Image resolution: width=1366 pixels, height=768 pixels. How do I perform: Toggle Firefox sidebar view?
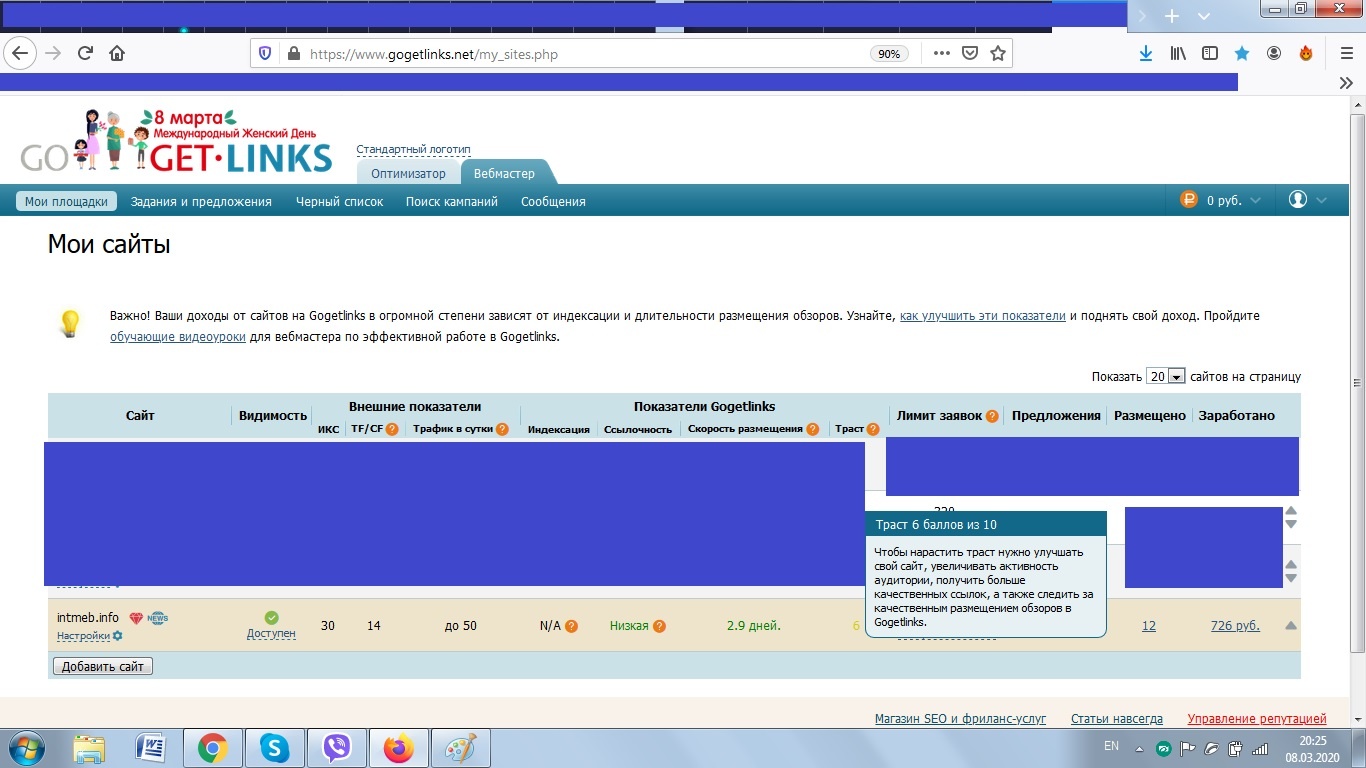(1210, 54)
